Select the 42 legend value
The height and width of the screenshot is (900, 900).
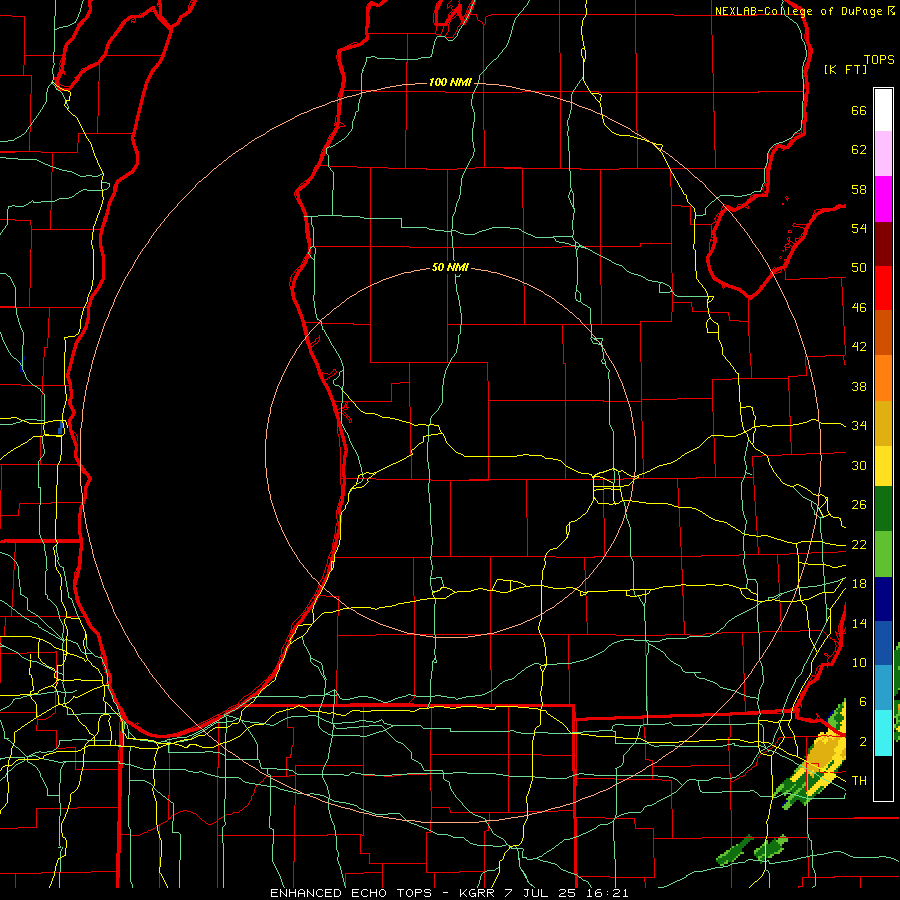(x=859, y=347)
